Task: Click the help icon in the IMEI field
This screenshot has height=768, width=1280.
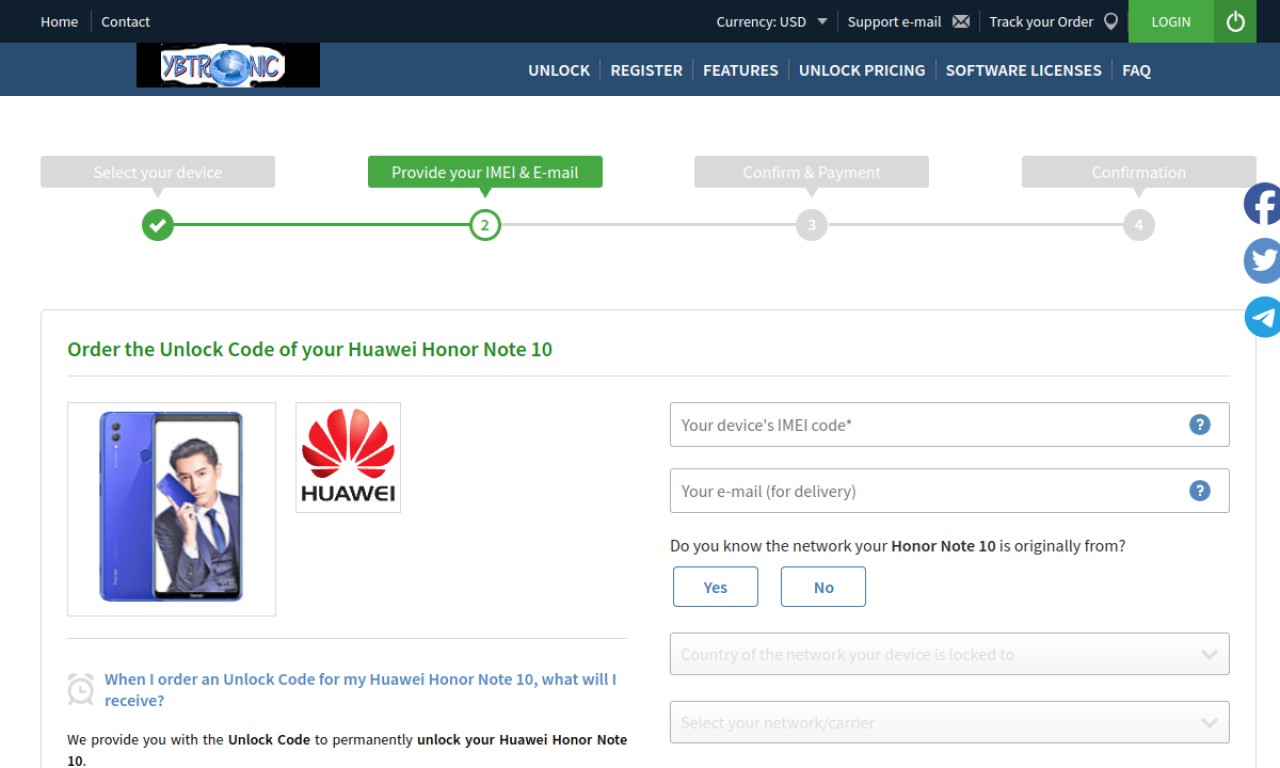Action: 1200,425
